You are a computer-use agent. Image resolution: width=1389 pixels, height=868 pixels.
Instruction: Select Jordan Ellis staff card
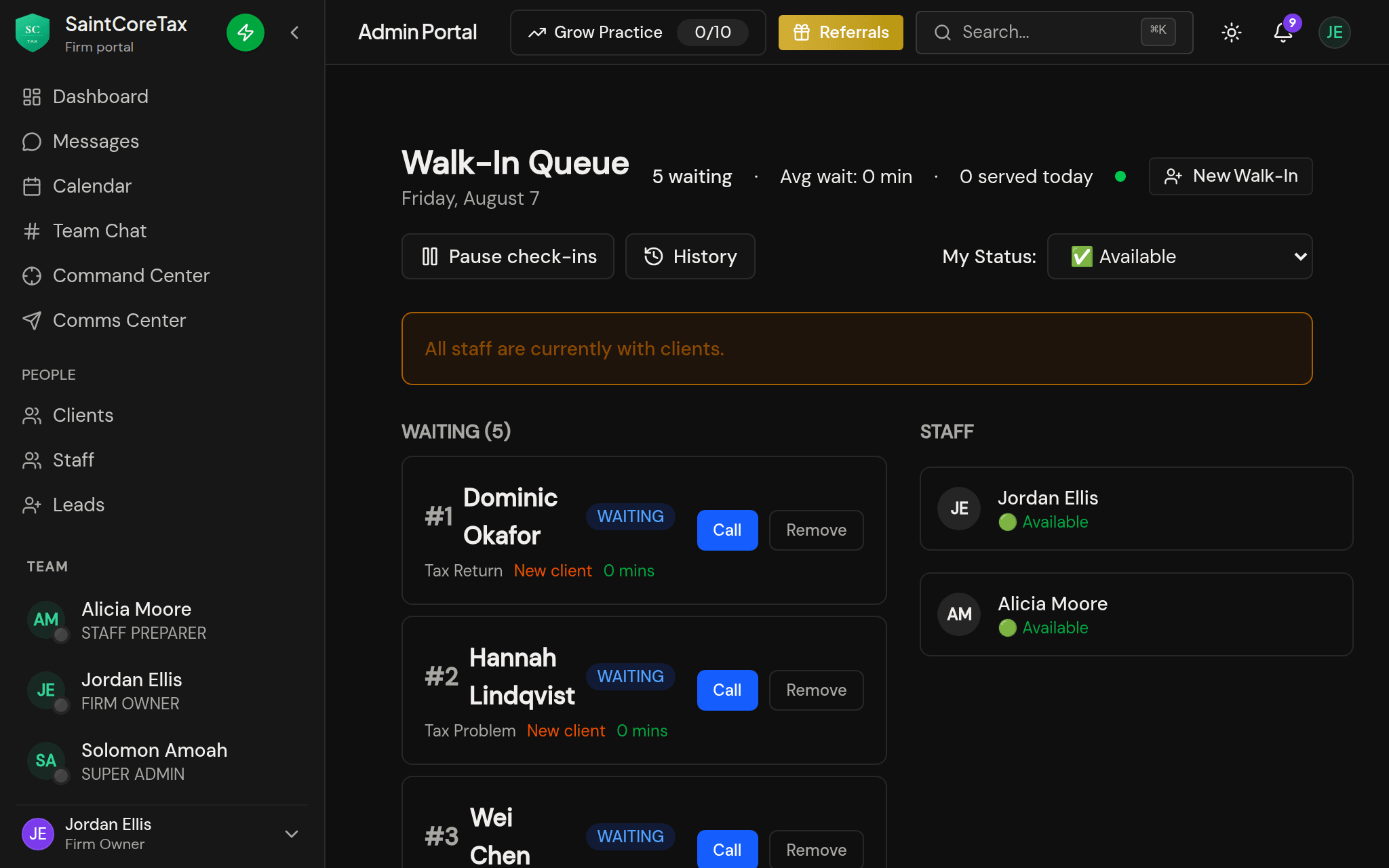point(1137,509)
